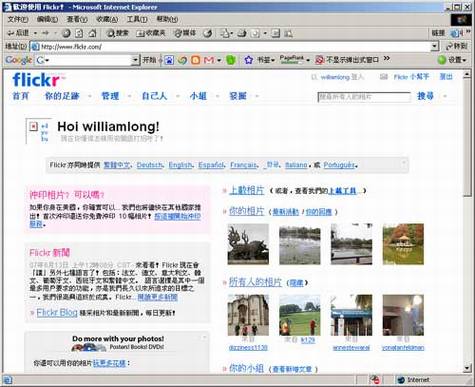Click the IE Back button
Screen dimensions: 475x387
point(19,33)
